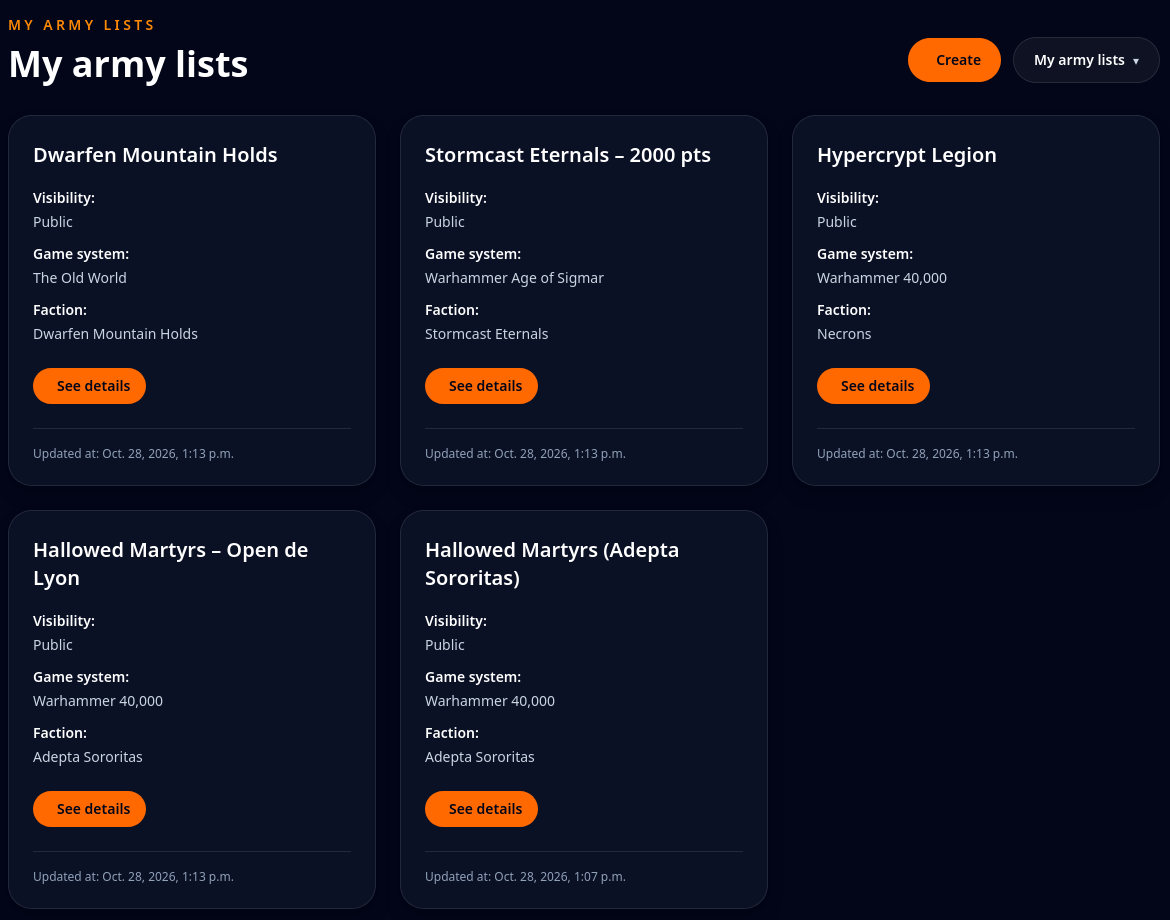The image size is (1170, 920).
Task: Click Warhammer 40,000 in Hypercrypt Legion card
Action: tap(882, 278)
